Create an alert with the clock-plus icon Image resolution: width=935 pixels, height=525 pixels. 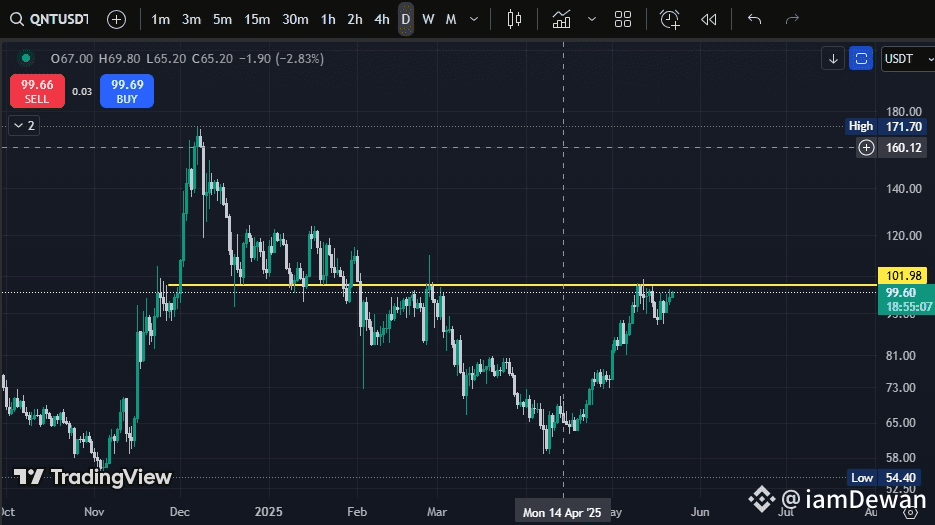coord(670,20)
